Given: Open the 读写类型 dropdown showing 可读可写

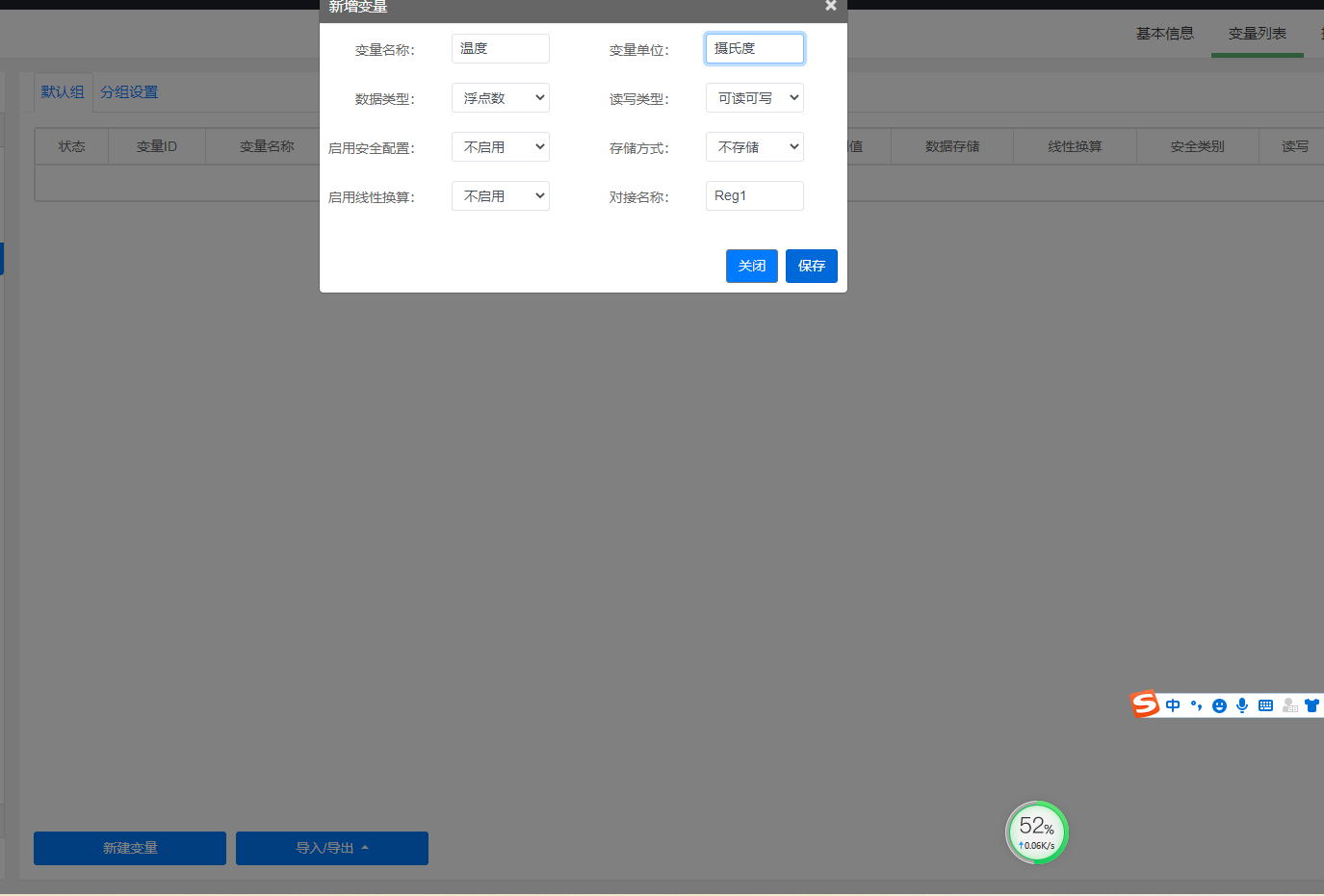Looking at the screenshot, I should [x=755, y=97].
